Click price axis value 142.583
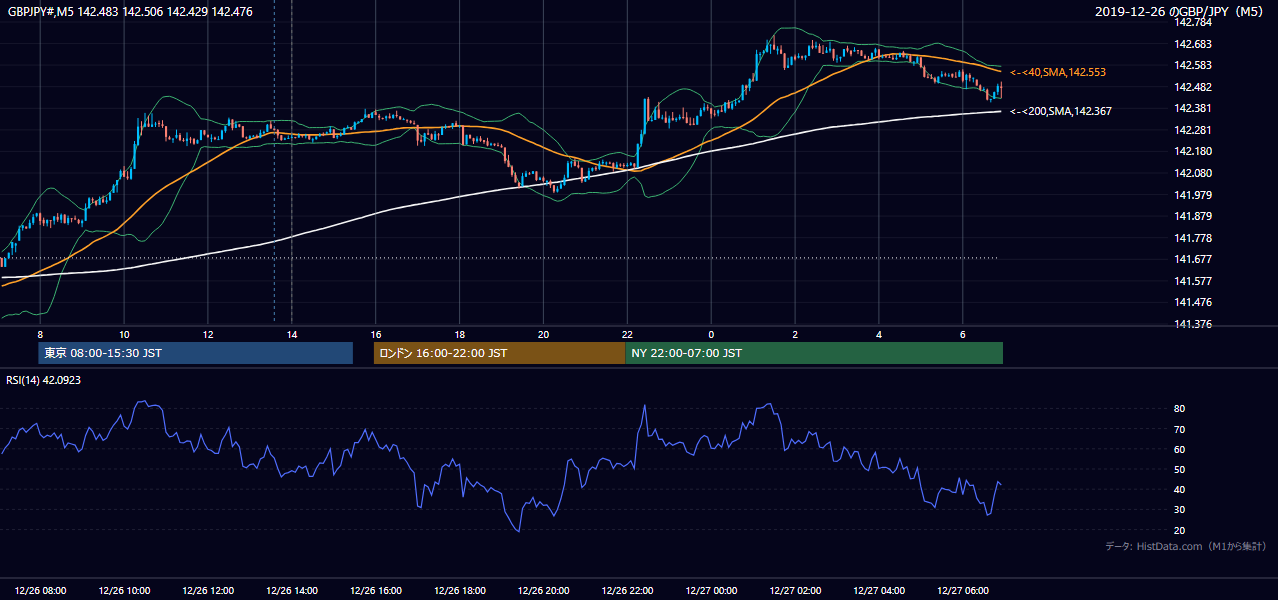1278x600 pixels. [1191, 66]
